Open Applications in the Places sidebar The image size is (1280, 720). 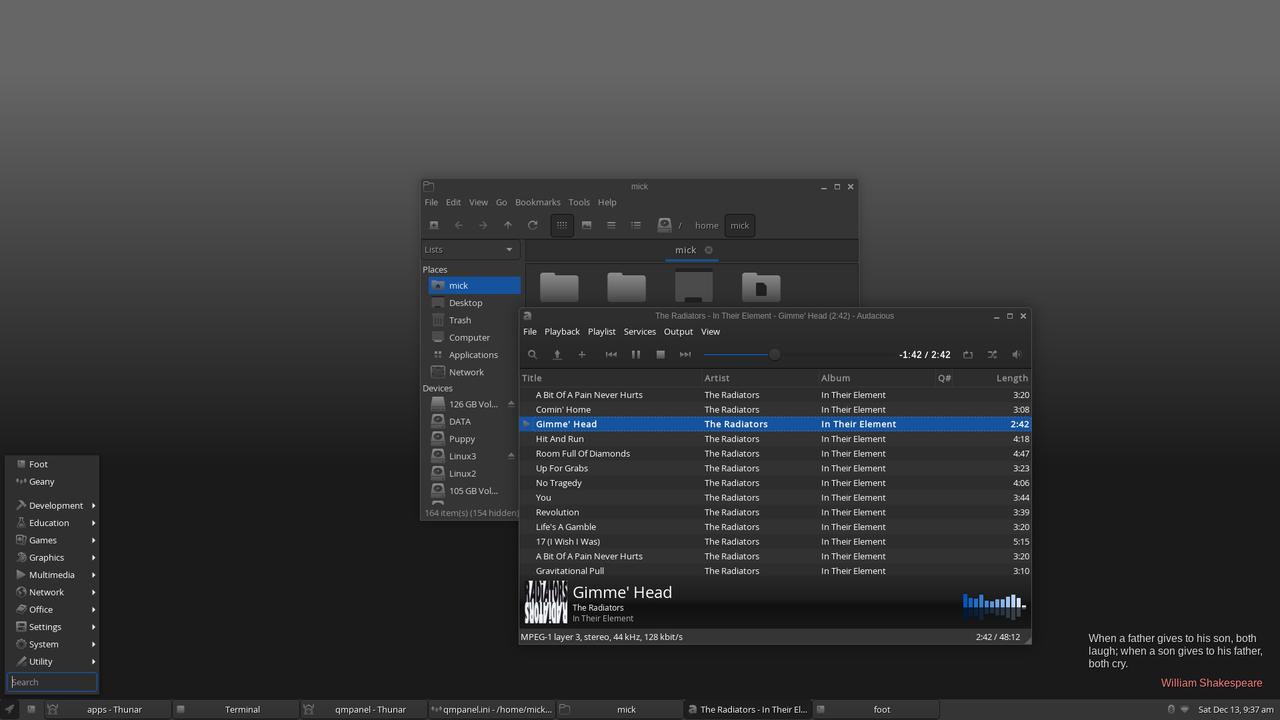[475, 354]
